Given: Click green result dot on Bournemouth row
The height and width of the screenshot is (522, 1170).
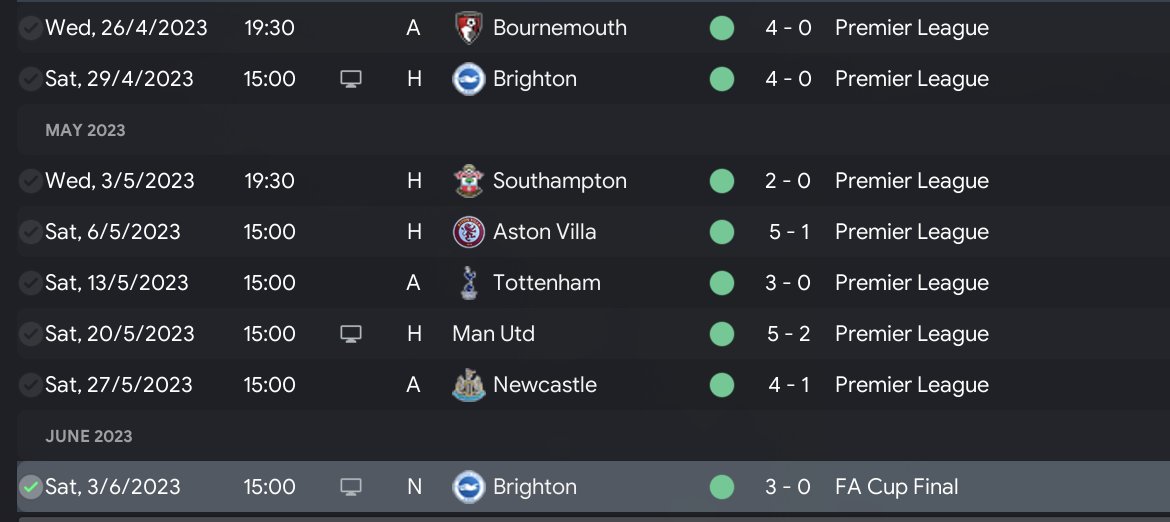Looking at the screenshot, I should click(721, 28).
